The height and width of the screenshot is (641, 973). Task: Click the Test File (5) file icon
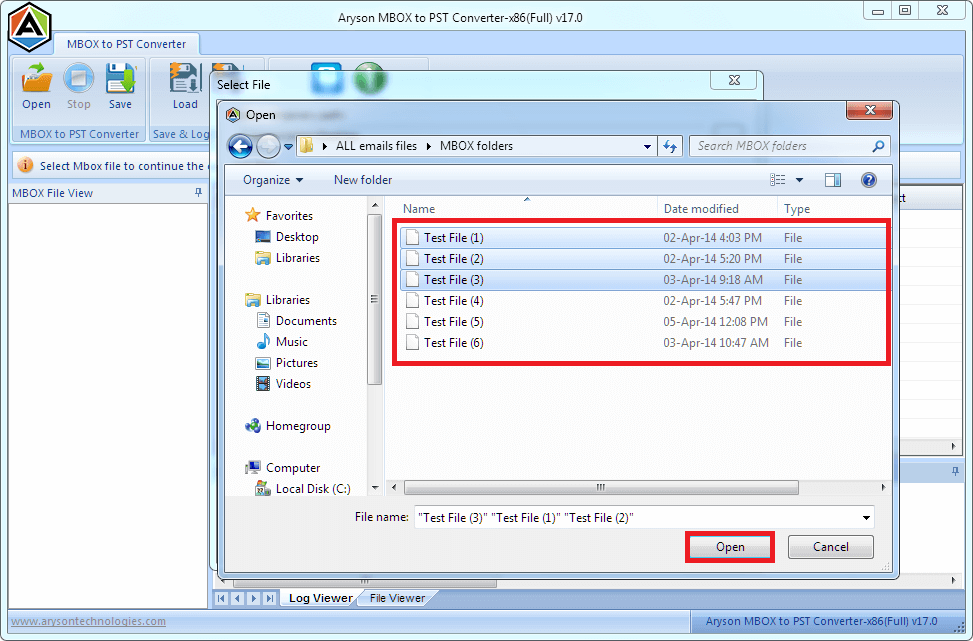tap(413, 322)
